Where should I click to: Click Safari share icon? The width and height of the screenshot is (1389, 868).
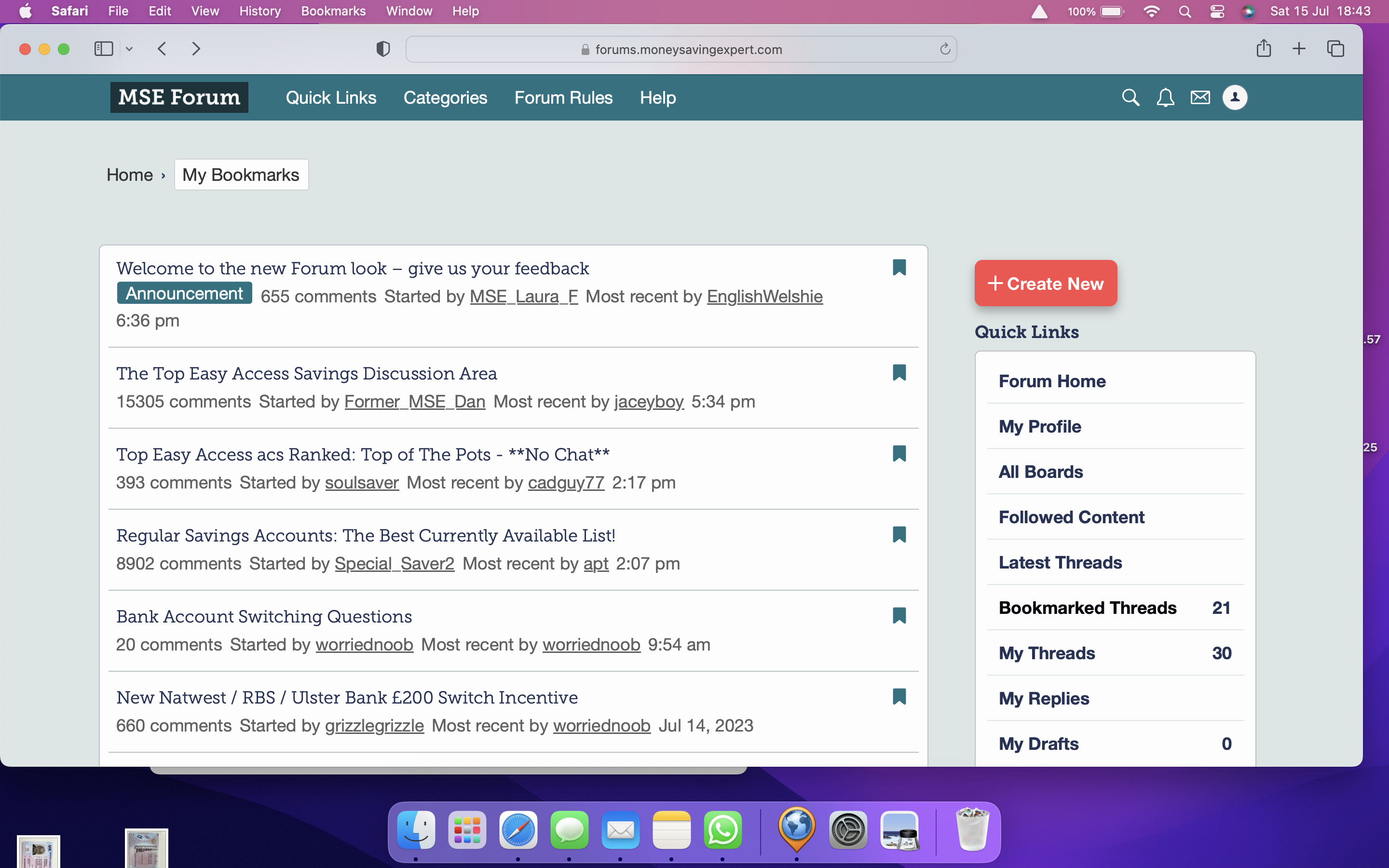click(1263, 48)
